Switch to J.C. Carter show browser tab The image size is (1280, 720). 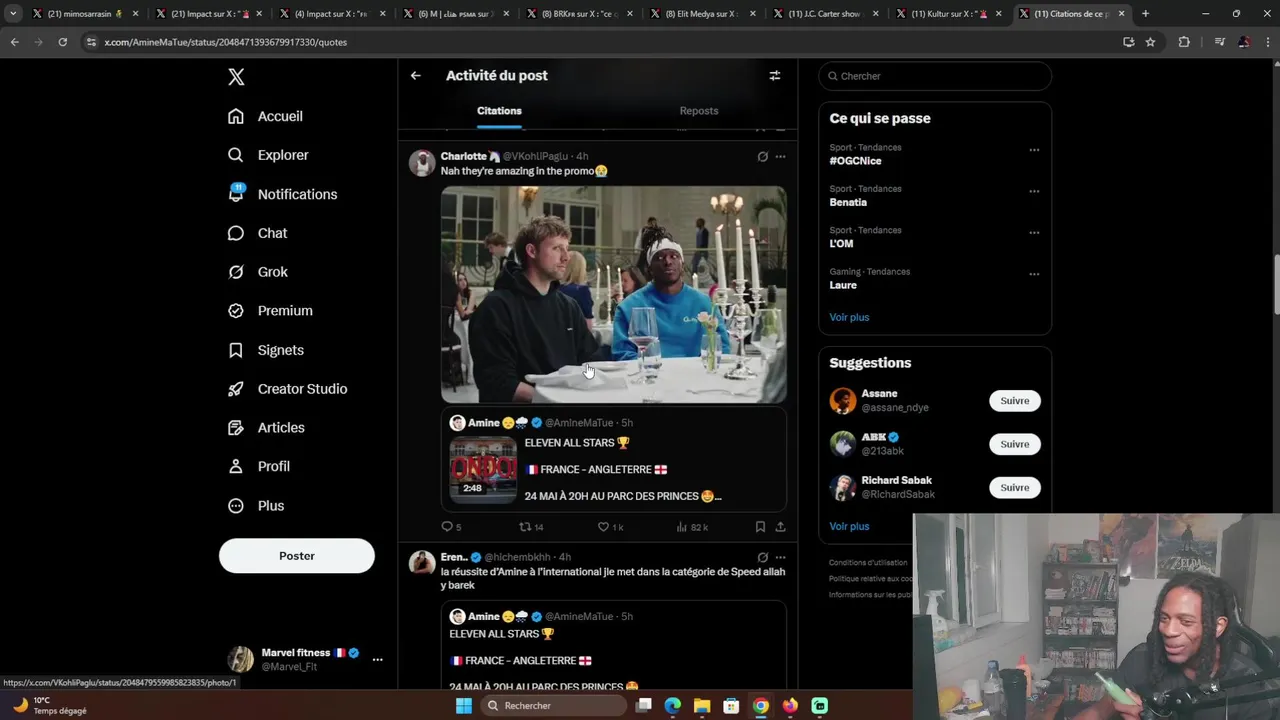[825, 14]
